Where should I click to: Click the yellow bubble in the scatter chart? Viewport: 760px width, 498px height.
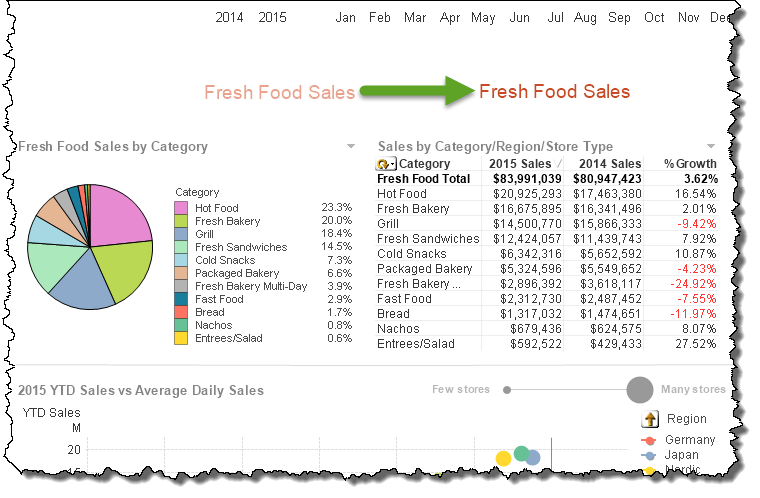tap(503, 459)
